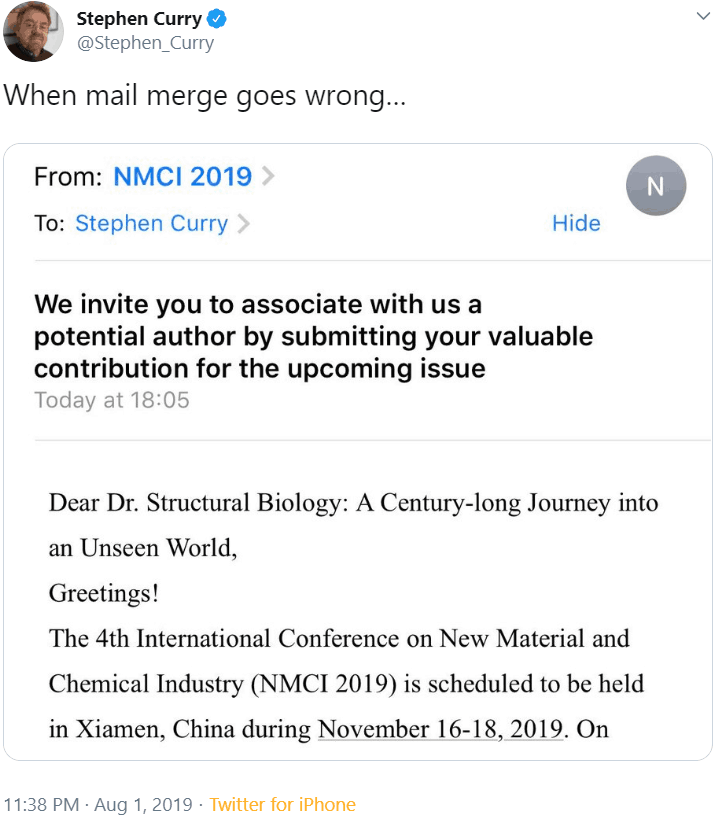Click the recipient name Stephen Curry in To field
This screenshot has width=728, height=816.
151,223
